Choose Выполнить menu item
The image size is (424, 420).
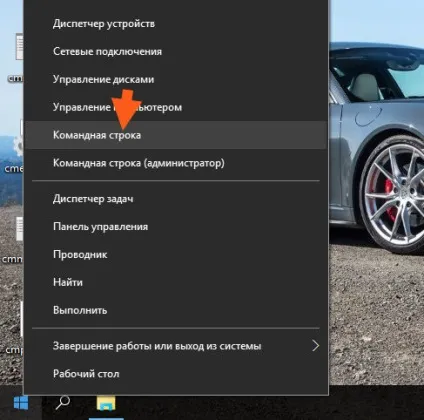[x=176, y=310]
